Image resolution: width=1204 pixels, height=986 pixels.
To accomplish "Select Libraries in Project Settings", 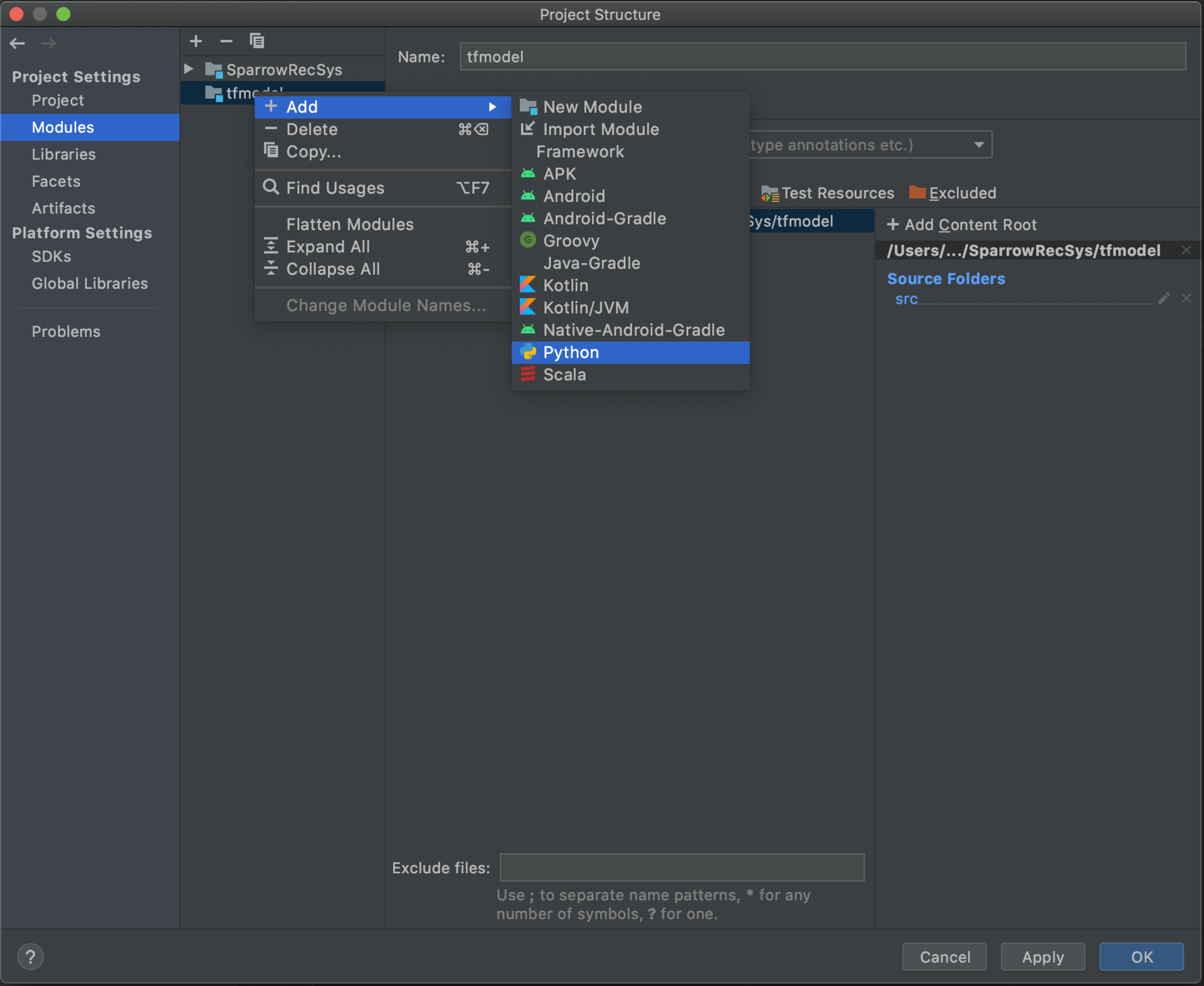I will pyautogui.click(x=64, y=154).
